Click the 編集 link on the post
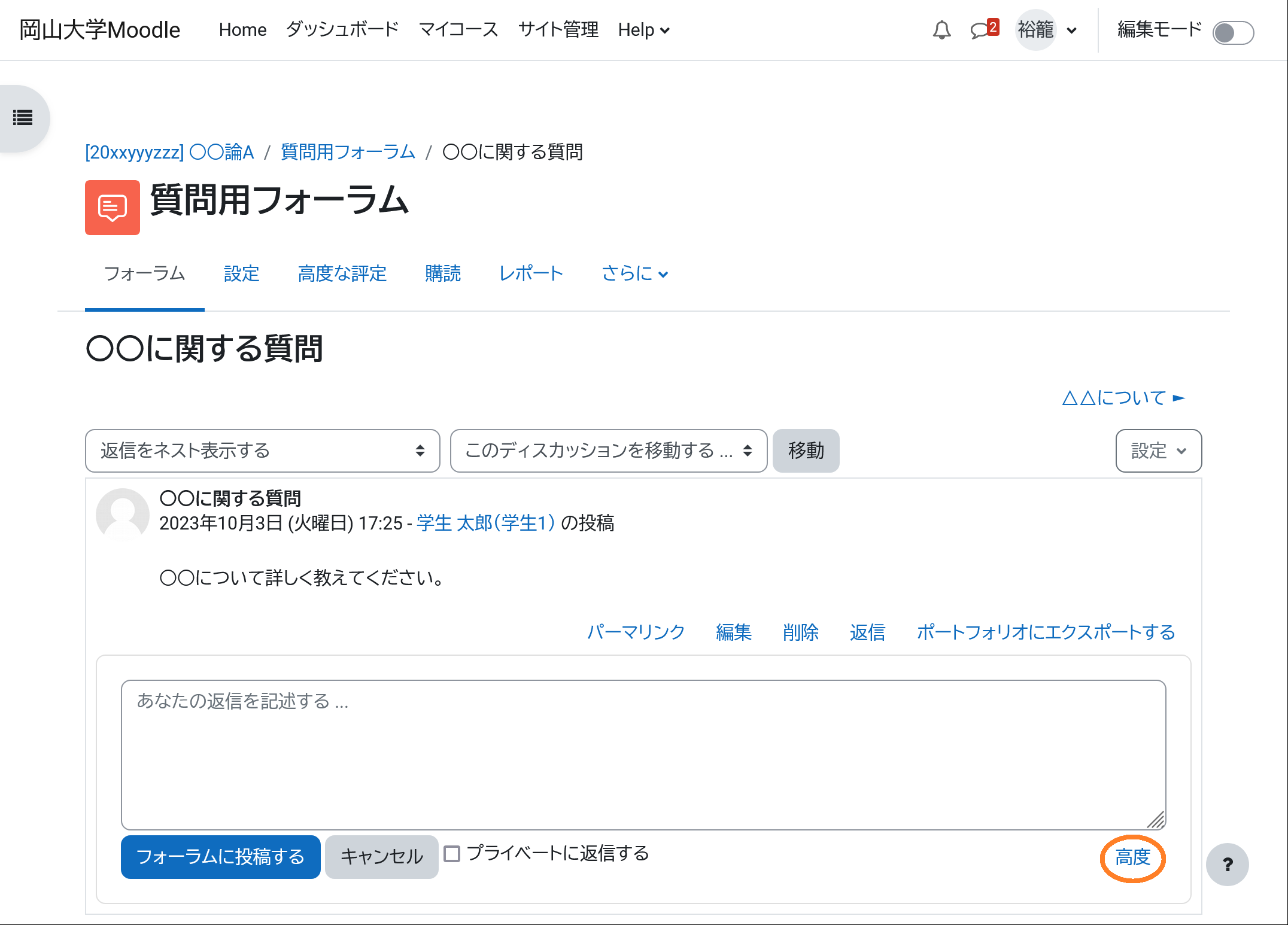 [x=734, y=632]
